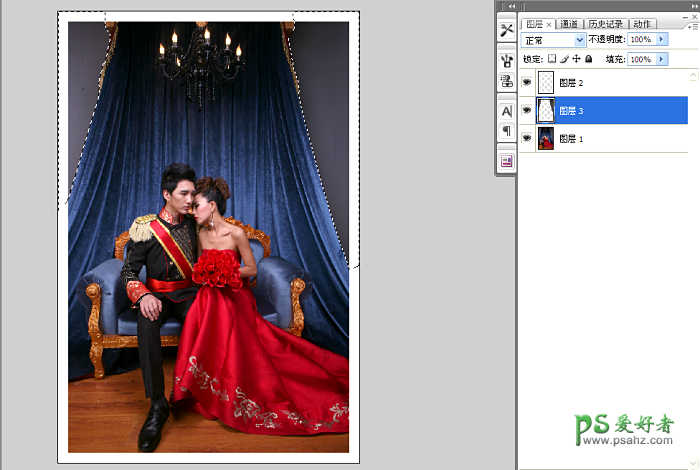This screenshot has height=470, width=700.
Task: Click the lock image pixels brush icon
Action: click(565, 60)
